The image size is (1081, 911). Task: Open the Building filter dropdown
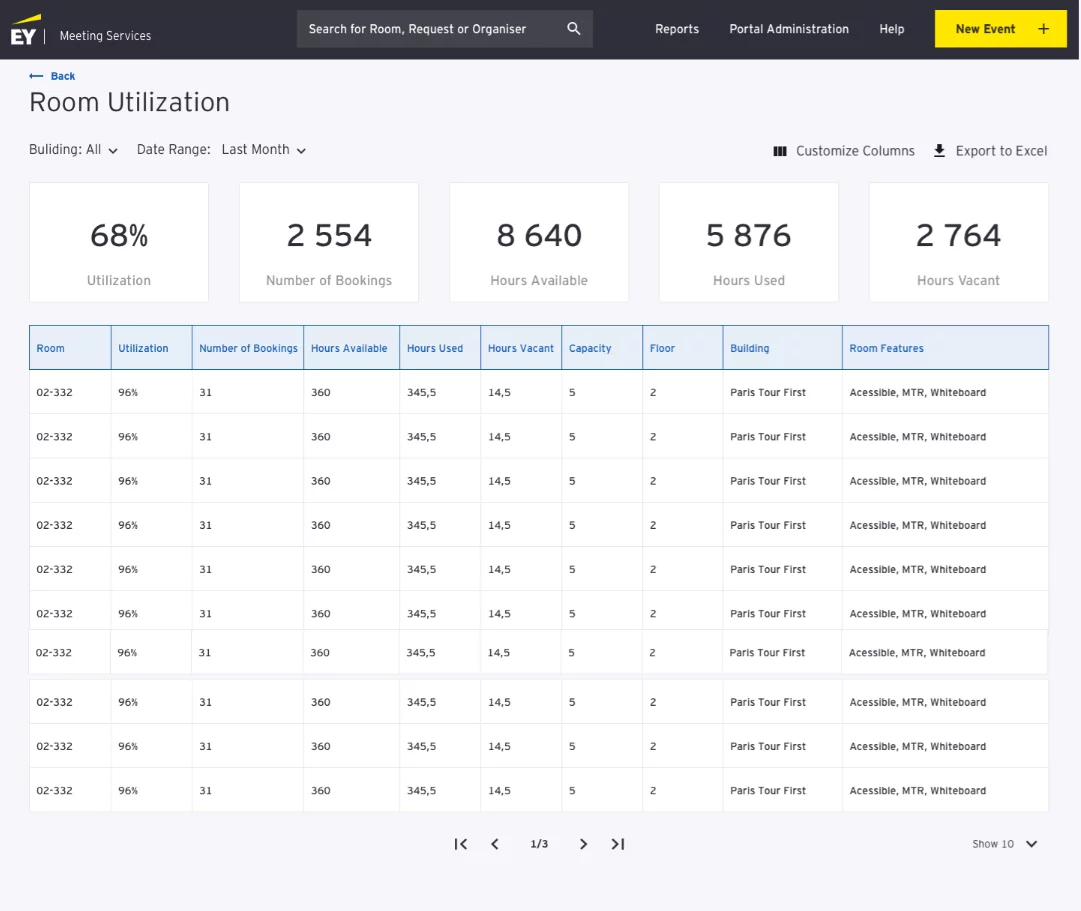pos(74,148)
